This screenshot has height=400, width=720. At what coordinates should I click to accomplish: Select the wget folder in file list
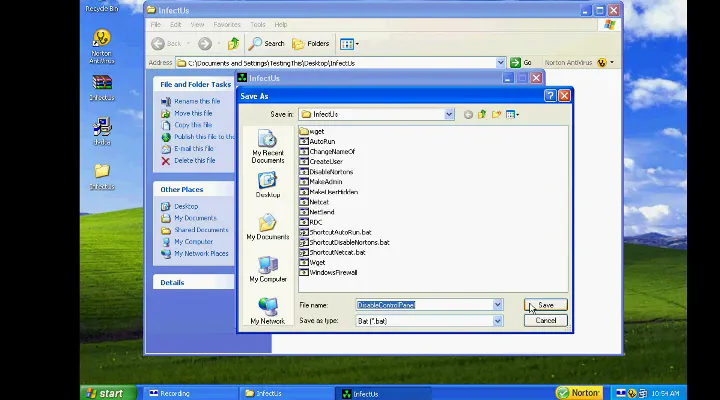pos(312,131)
